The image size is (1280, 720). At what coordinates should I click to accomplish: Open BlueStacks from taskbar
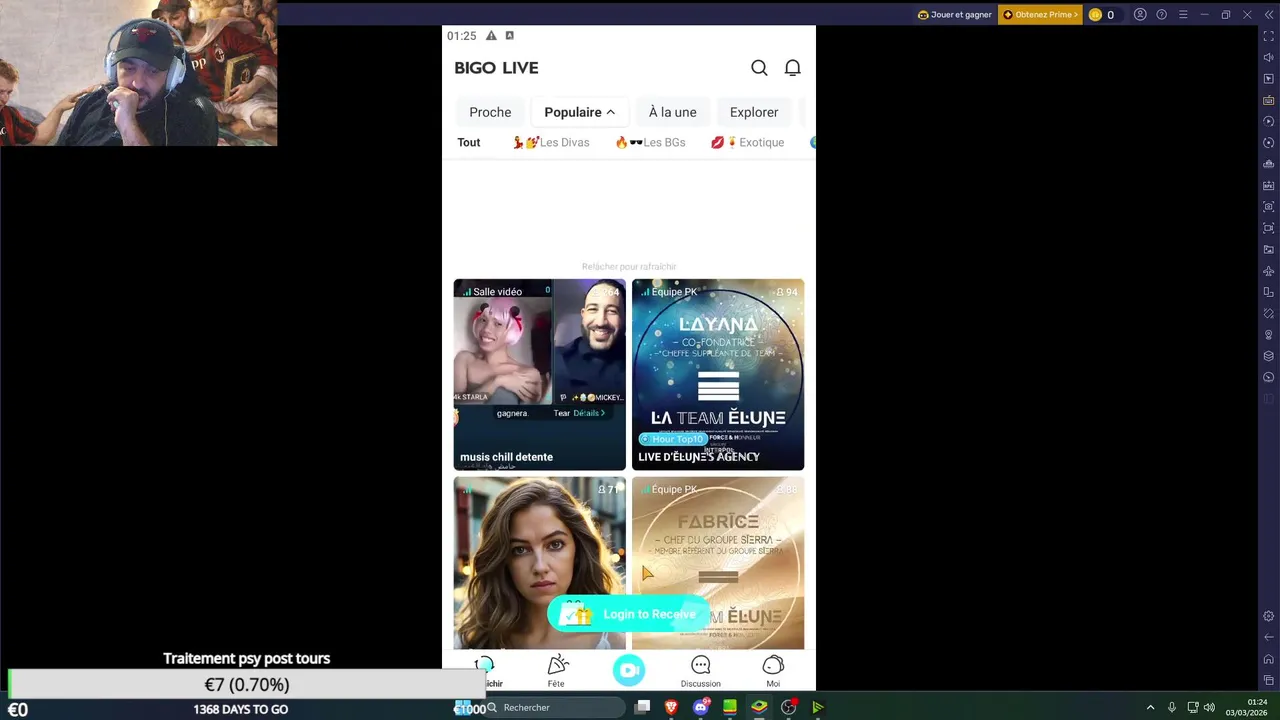pyautogui.click(x=759, y=707)
